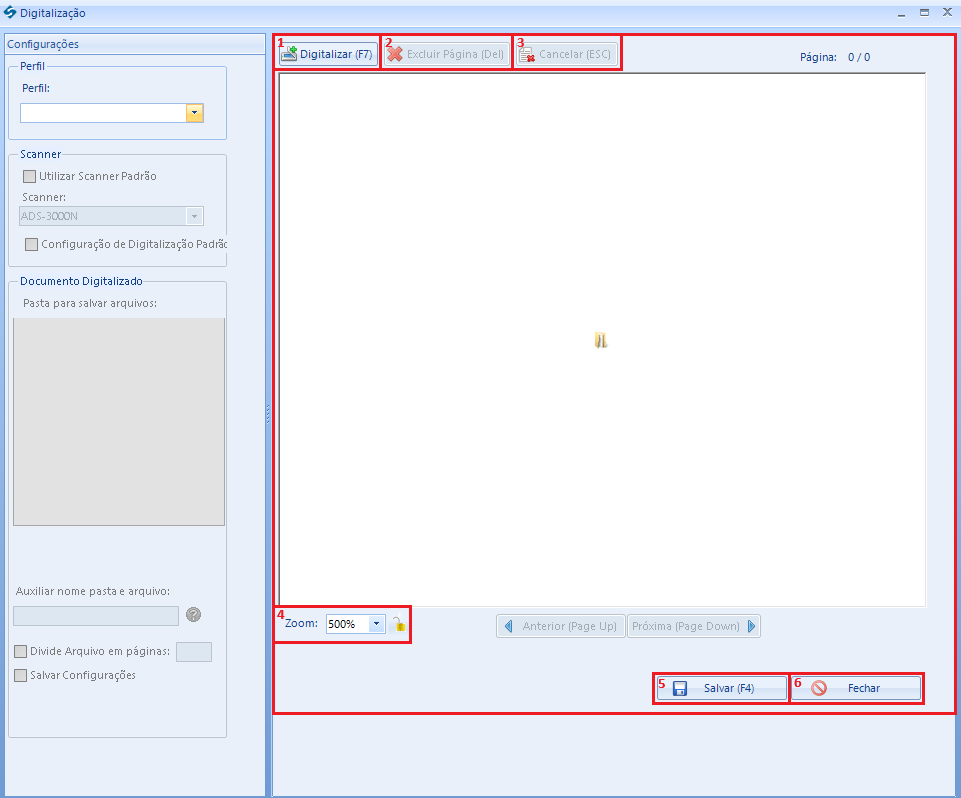Click the Digitalizar (F7) scan button
This screenshot has height=798, width=961.
tap(329, 54)
